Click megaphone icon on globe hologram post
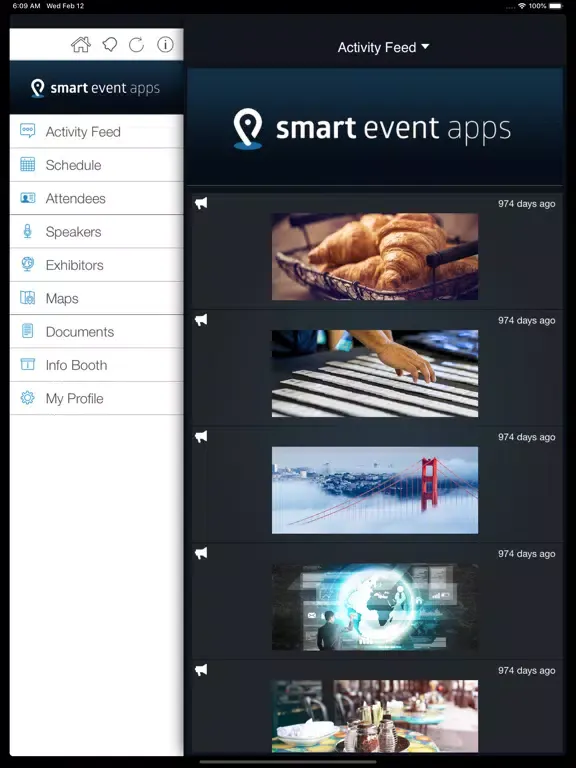 (x=201, y=553)
